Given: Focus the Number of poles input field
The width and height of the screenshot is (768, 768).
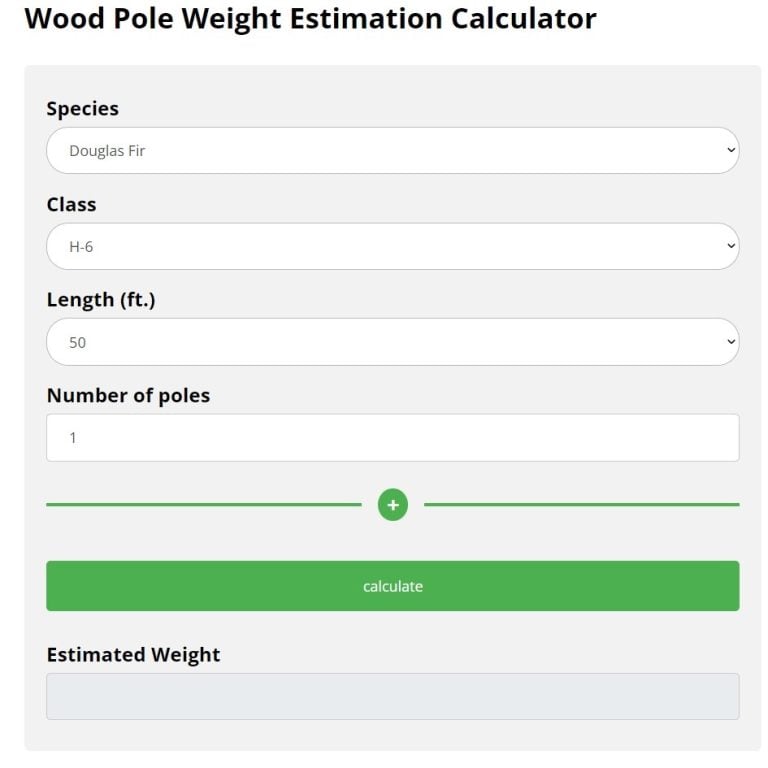Looking at the screenshot, I should click(x=392, y=438).
